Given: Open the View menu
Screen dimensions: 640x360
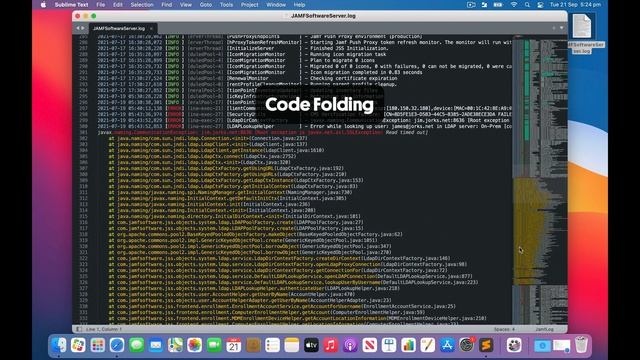Looking at the screenshot, I should pos(186,5).
